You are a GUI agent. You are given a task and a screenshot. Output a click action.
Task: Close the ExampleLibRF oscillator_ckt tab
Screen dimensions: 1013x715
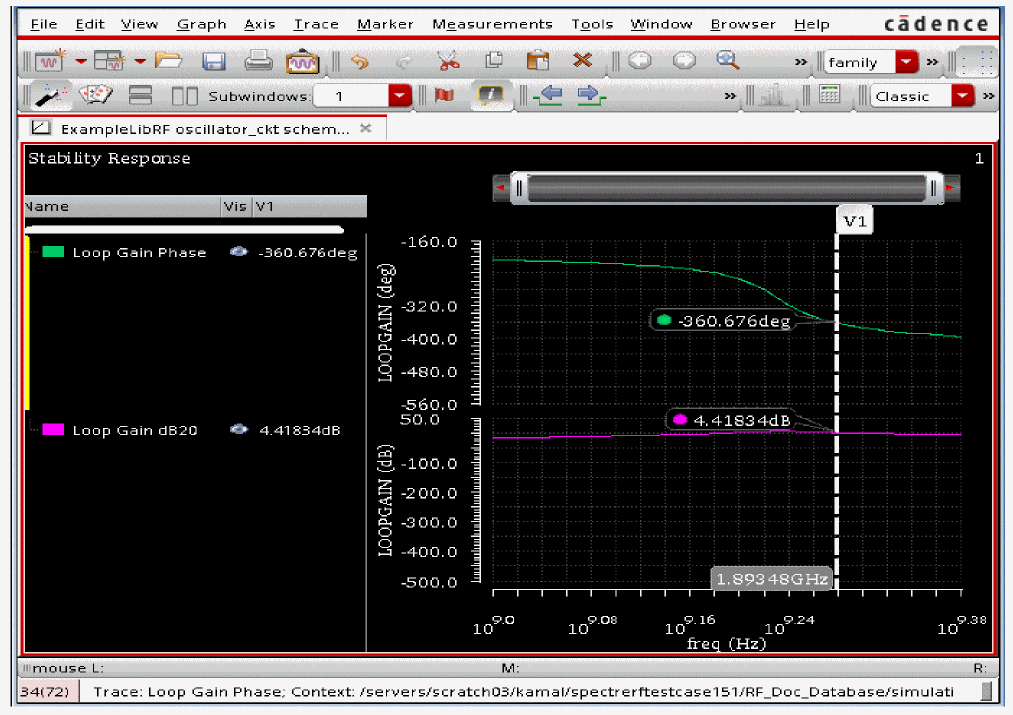pos(365,128)
